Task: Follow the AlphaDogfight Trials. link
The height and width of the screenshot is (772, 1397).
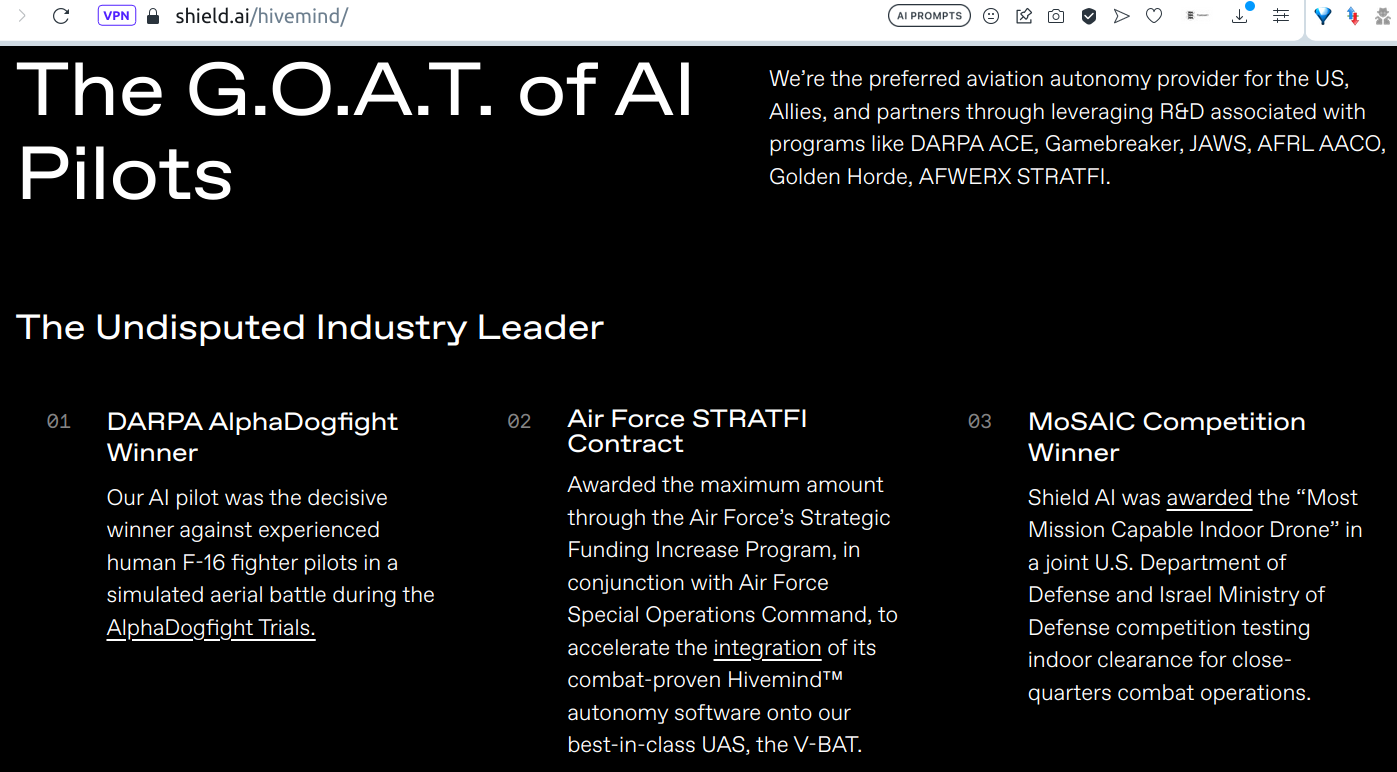Action: (x=211, y=628)
